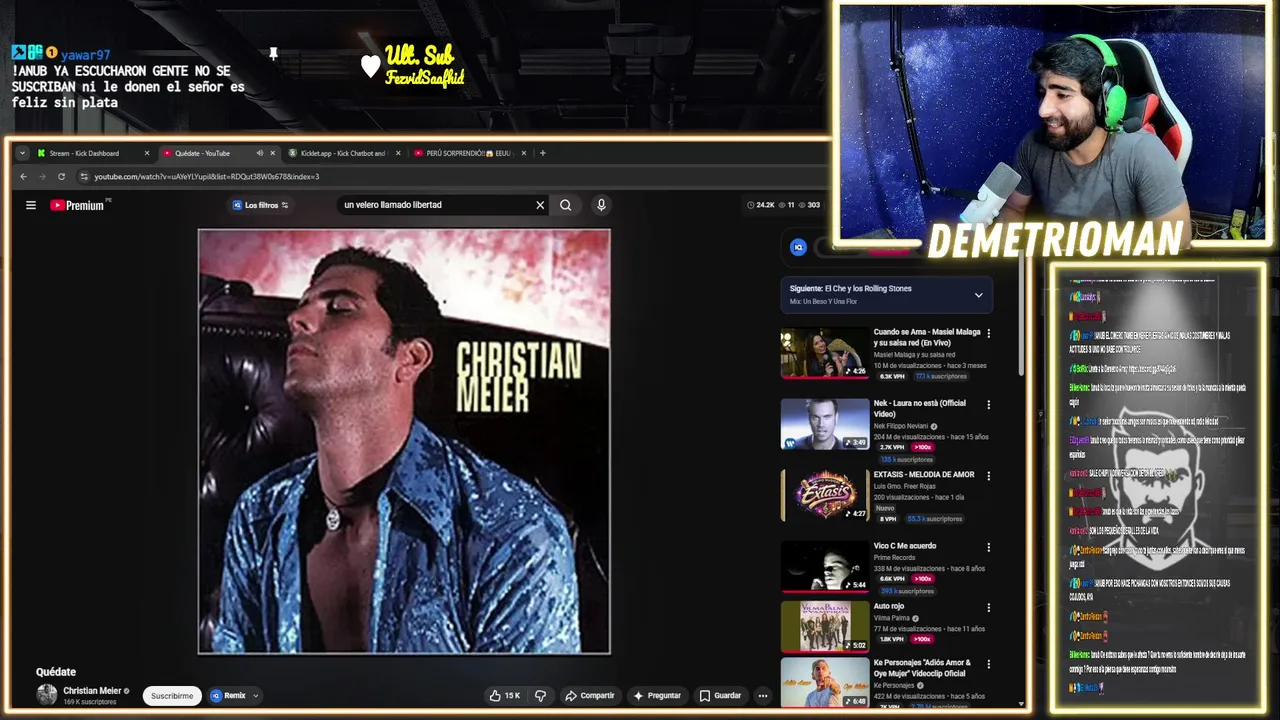Open options menu for Cuando se Ama
The height and width of the screenshot is (720, 1280).
(x=989, y=333)
